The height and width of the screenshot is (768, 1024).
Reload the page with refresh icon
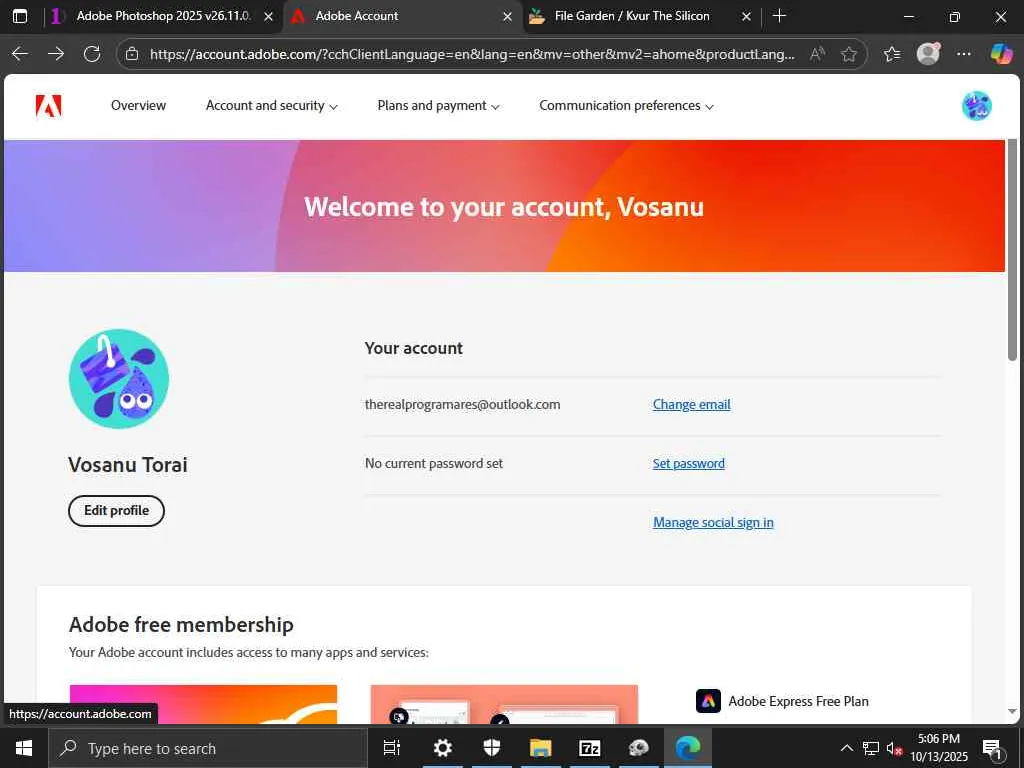[92, 54]
